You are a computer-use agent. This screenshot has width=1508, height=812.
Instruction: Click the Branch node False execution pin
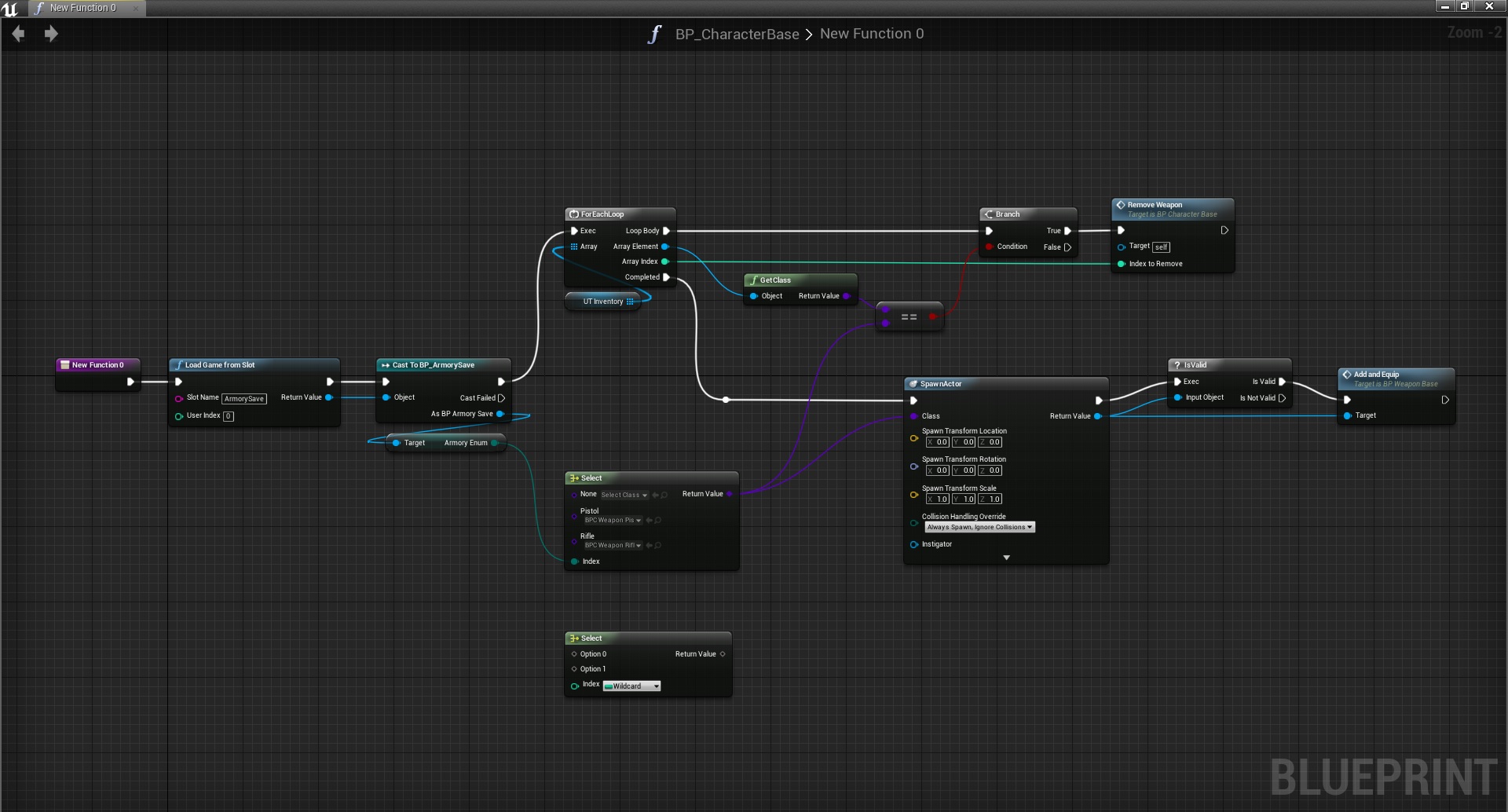click(1067, 247)
